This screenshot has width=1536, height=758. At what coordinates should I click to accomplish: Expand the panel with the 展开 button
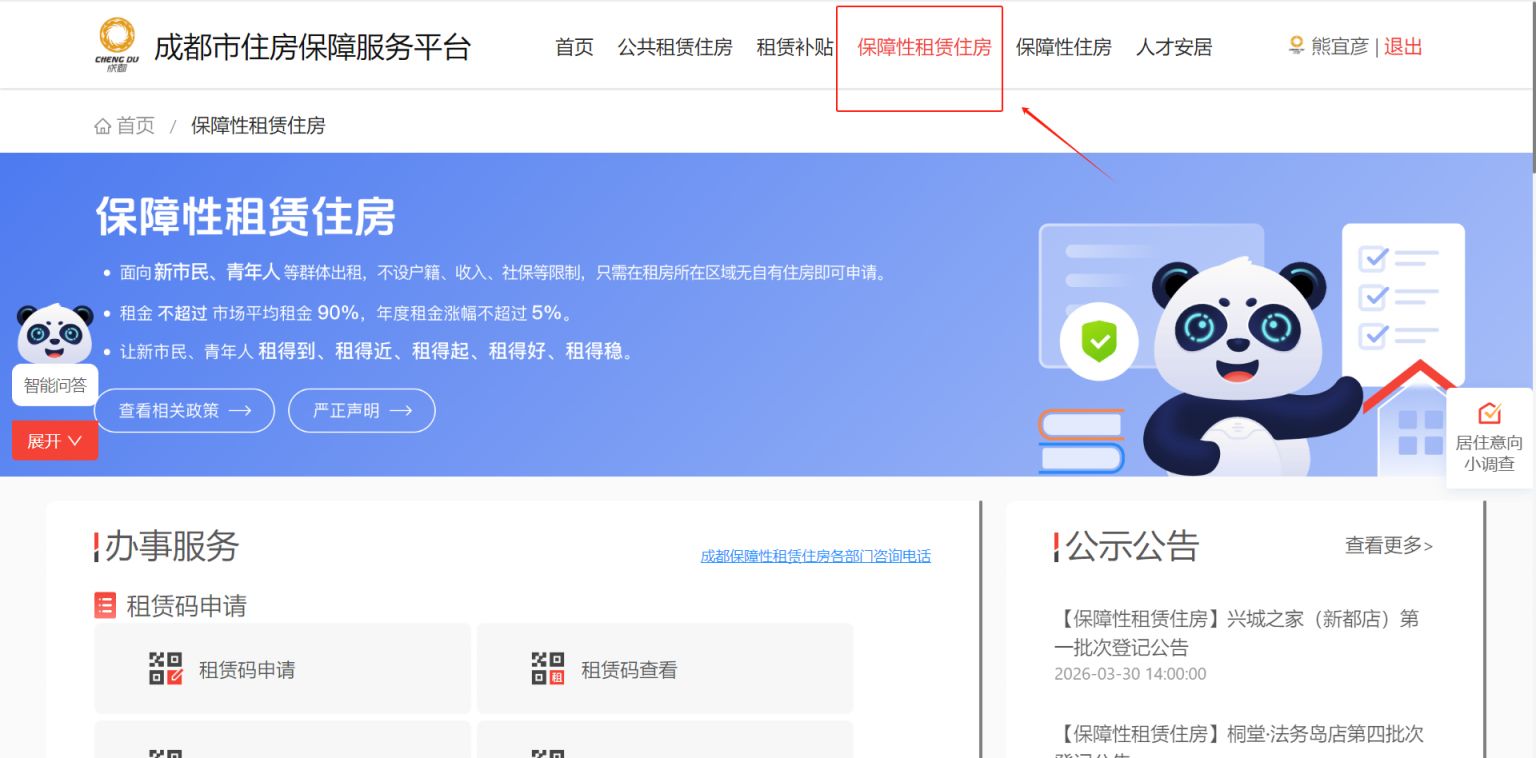pyautogui.click(x=55, y=441)
